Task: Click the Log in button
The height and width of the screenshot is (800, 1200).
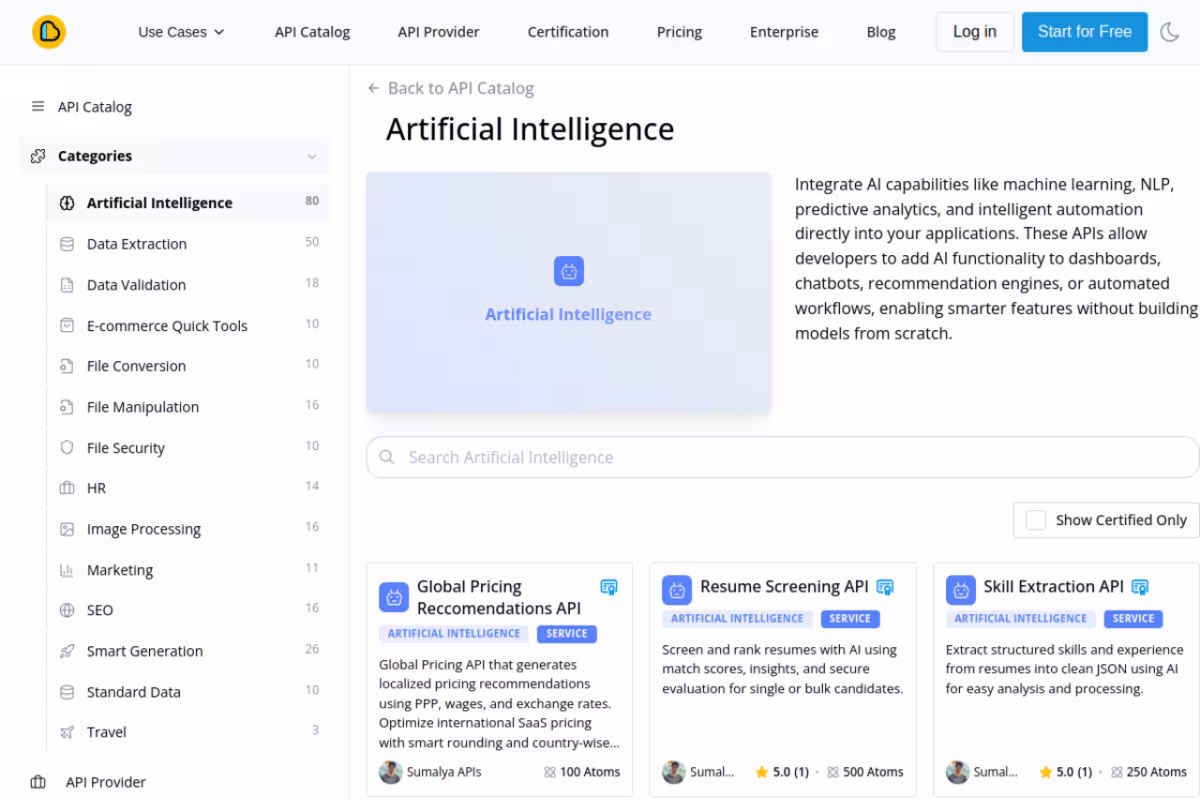Action: [x=974, y=32]
